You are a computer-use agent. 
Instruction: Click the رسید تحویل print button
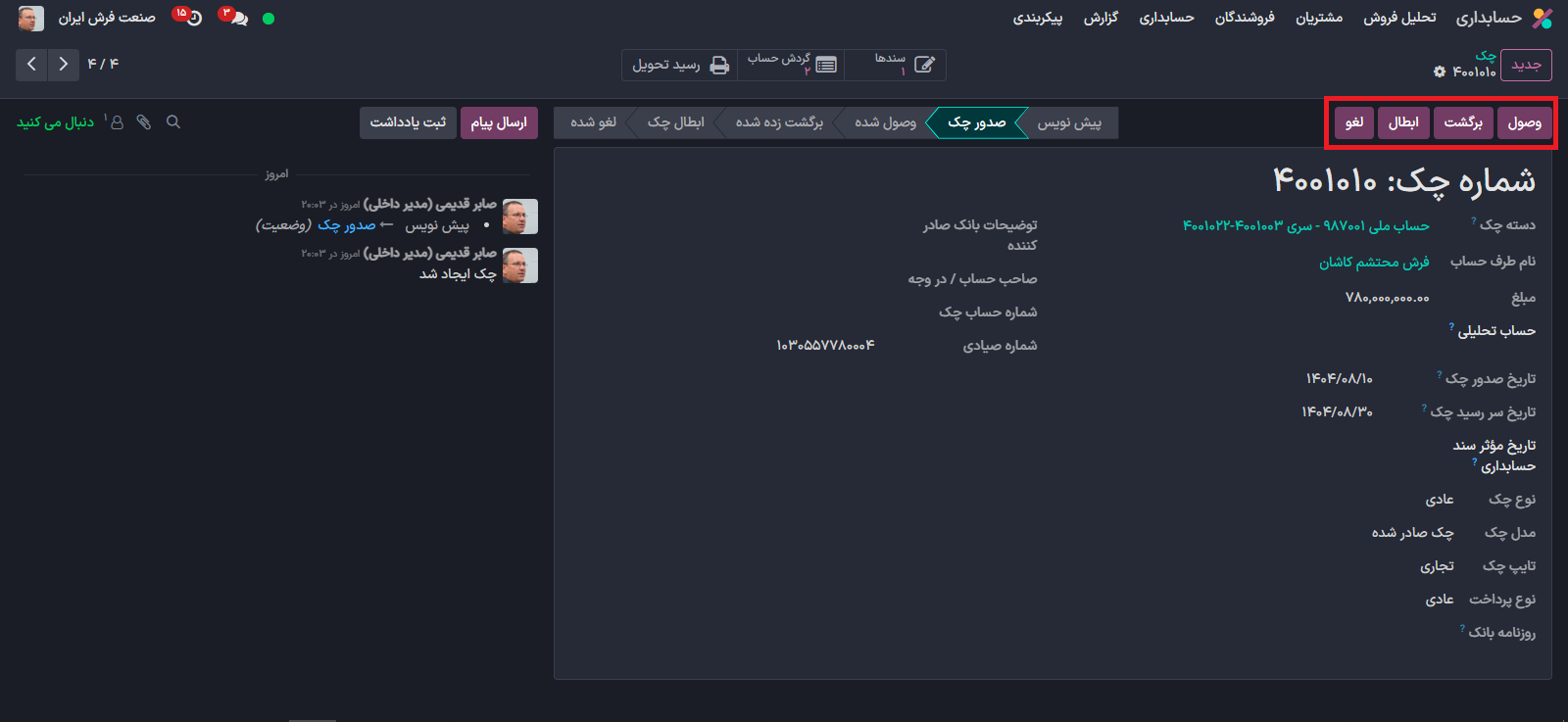(x=680, y=65)
